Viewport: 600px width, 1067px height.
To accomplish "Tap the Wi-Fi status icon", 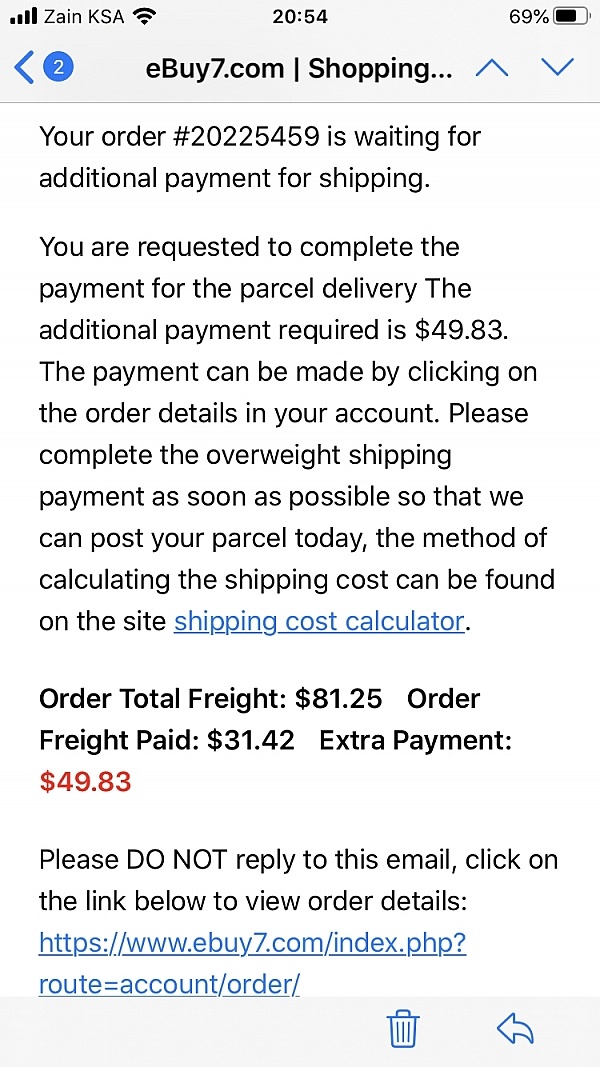I will coord(145,17).
